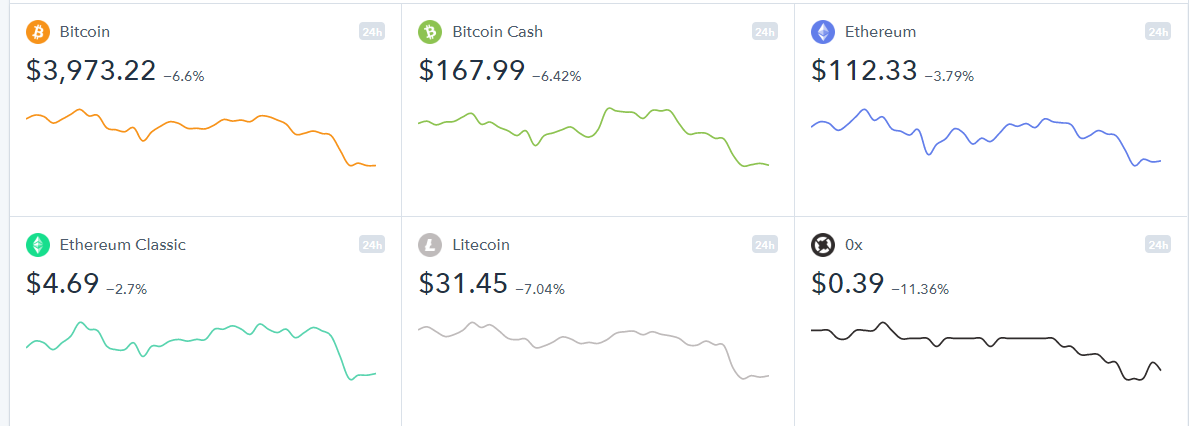
Task: Click the green Bitcoin Cash logo icon
Action: [431, 32]
